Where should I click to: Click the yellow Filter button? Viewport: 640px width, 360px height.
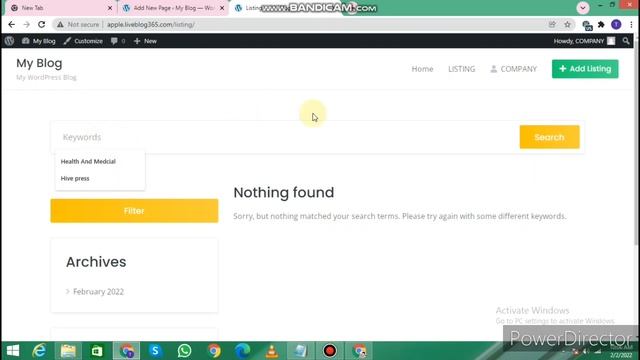134,211
